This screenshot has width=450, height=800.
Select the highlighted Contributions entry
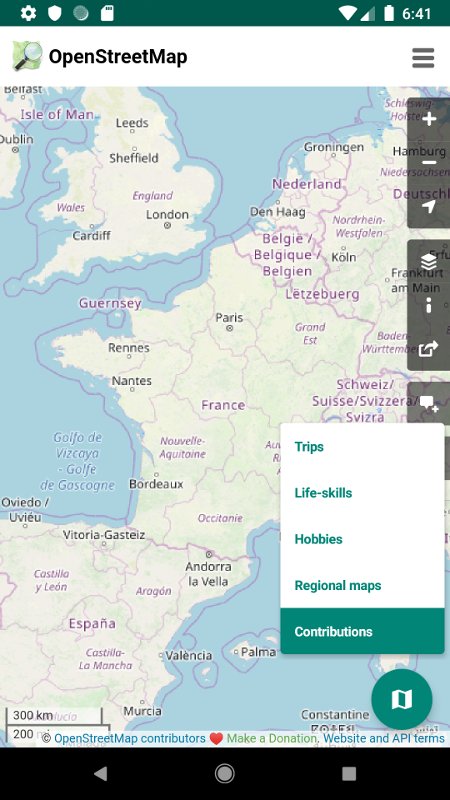[362, 631]
